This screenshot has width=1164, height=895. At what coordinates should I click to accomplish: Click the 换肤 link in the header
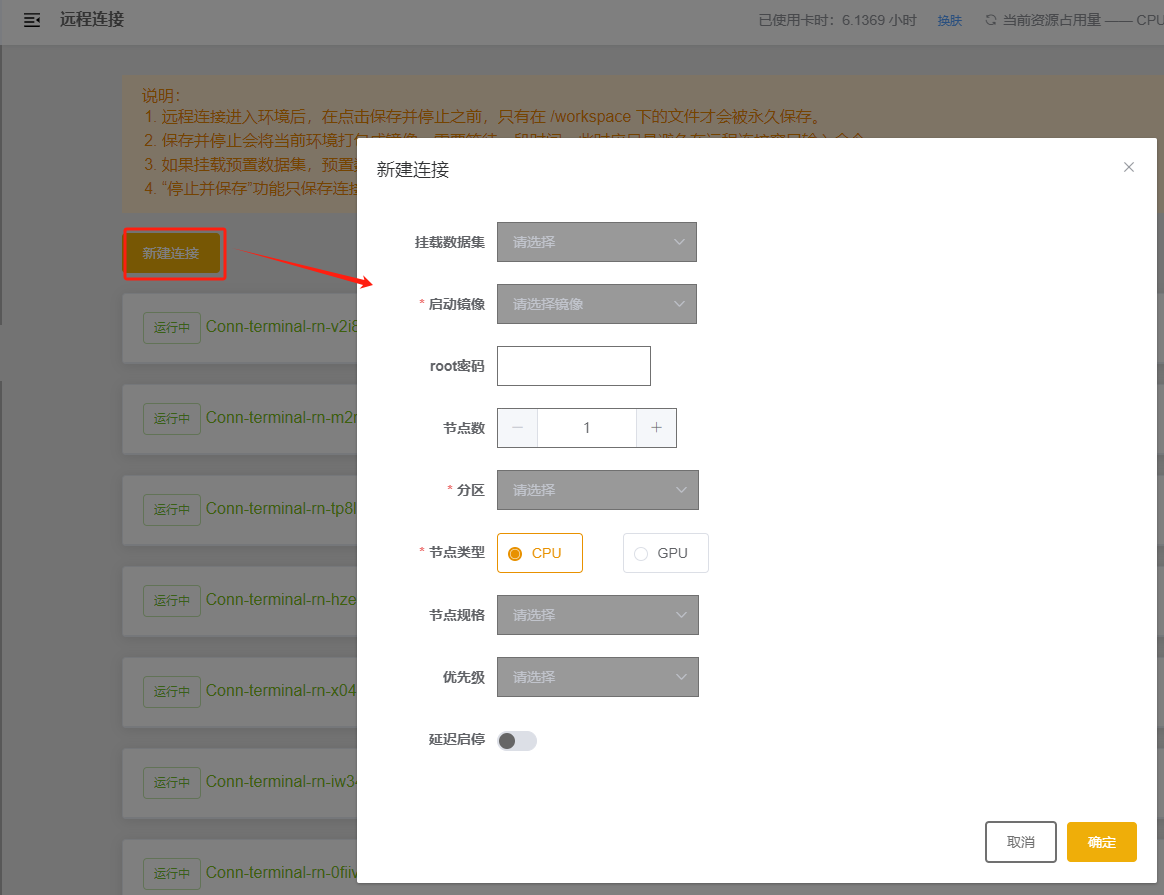coord(949,21)
